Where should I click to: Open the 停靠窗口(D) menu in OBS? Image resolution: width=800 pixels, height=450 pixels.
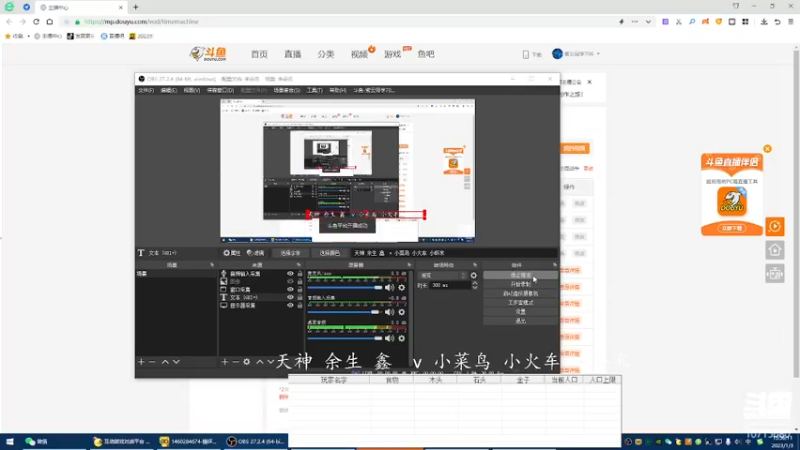pyautogui.click(x=220, y=90)
